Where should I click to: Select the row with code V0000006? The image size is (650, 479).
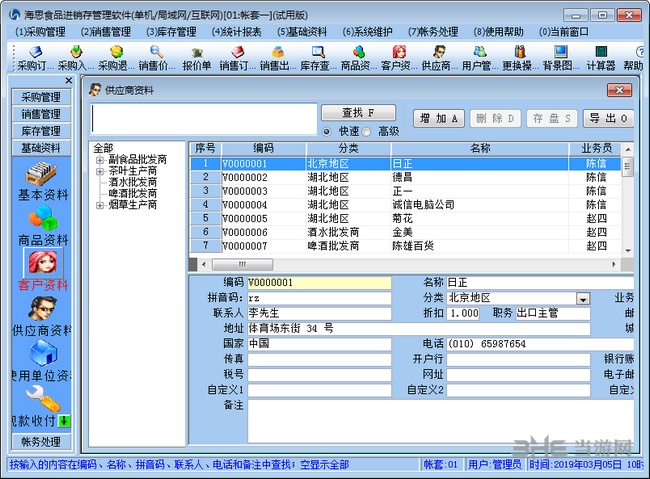pos(405,232)
